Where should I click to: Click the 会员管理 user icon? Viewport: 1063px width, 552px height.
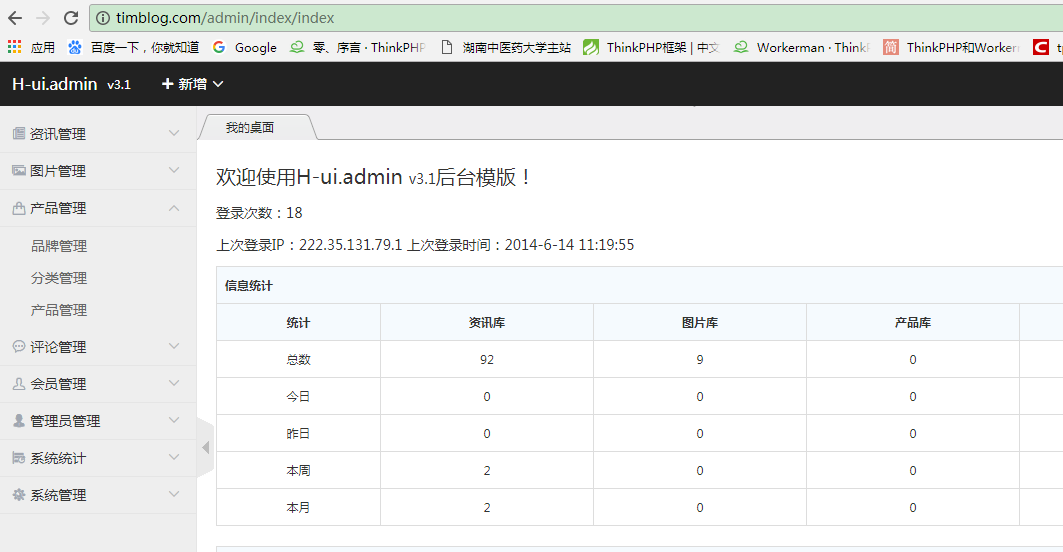[19, 384]
